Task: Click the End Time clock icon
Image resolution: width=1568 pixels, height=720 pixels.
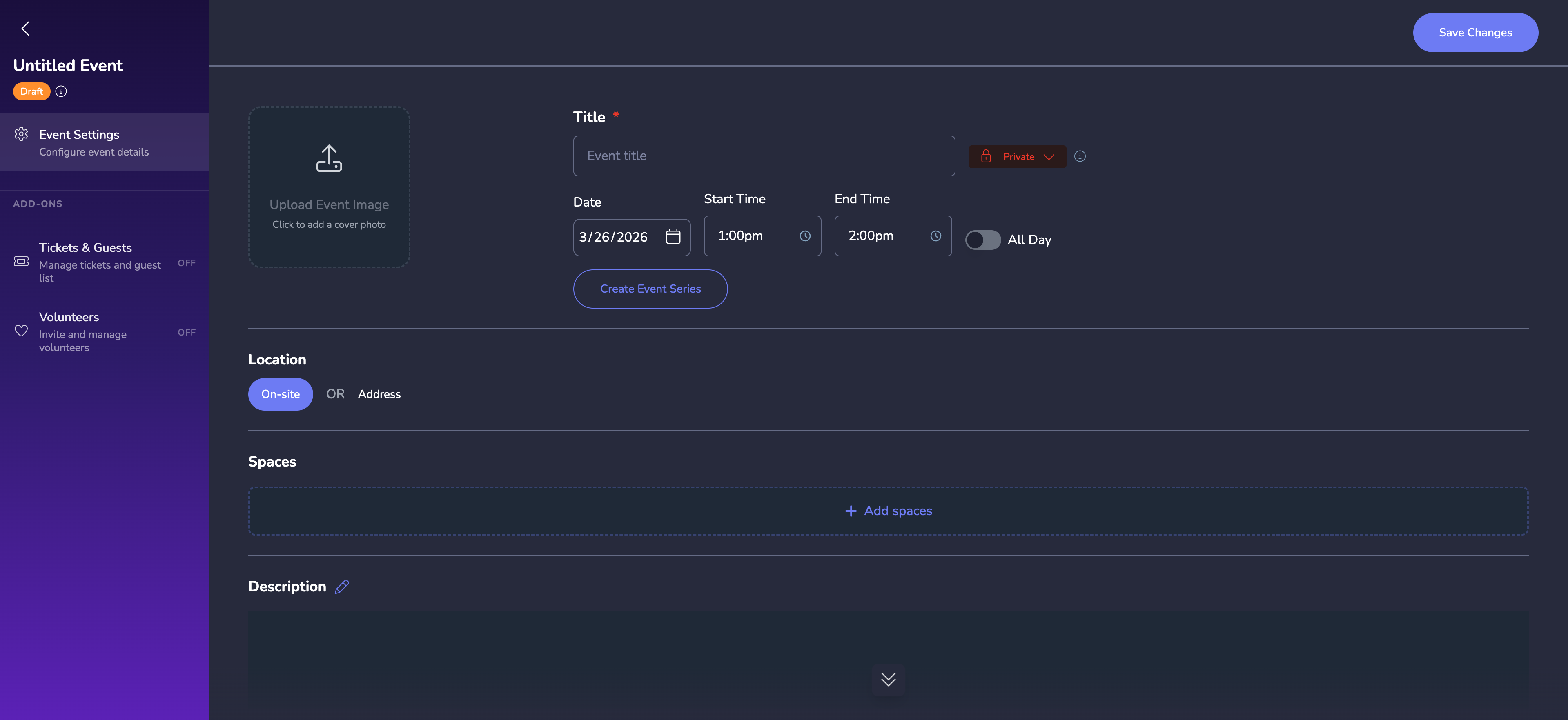Action: click(x=936, y=236)
